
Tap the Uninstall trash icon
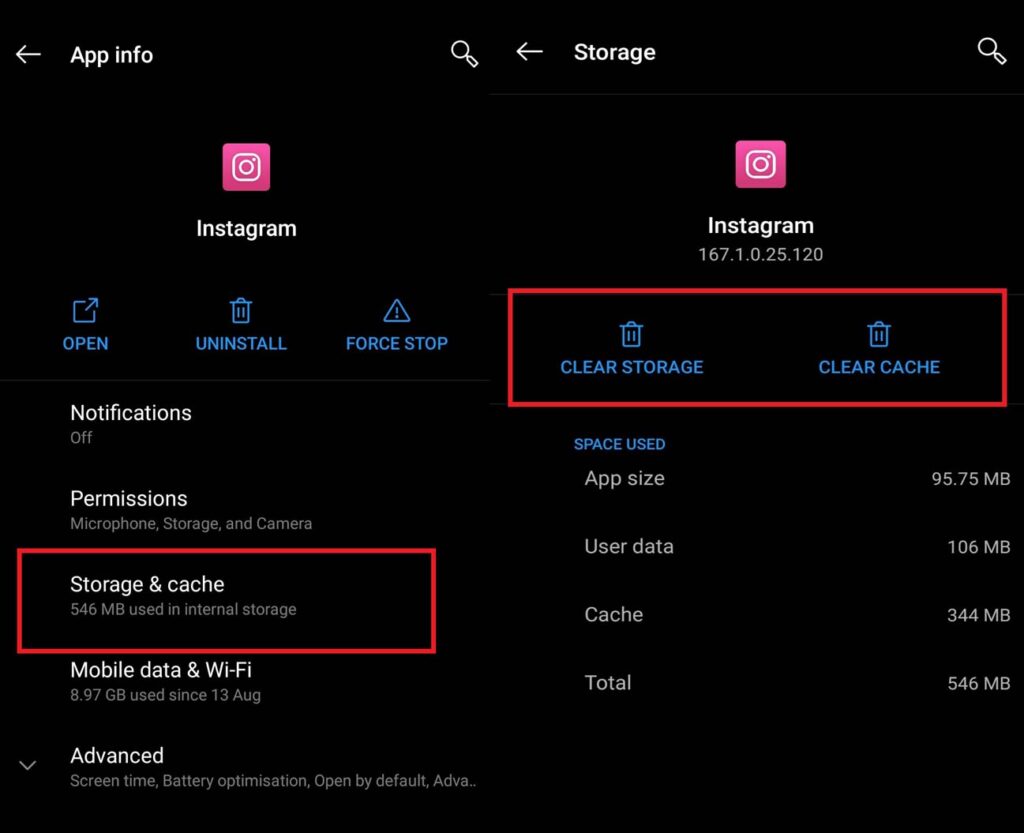241,311
